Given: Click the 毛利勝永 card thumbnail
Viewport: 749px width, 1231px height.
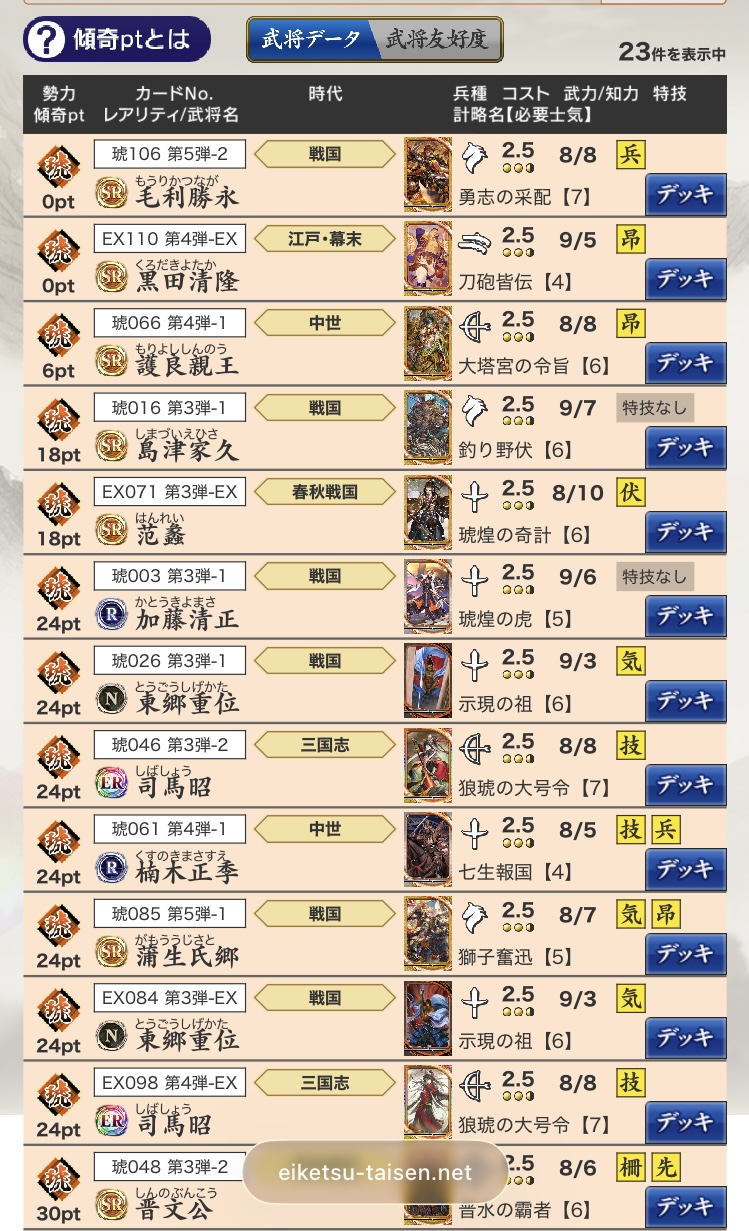Looking at the screenshot, I should pos(428,174).
